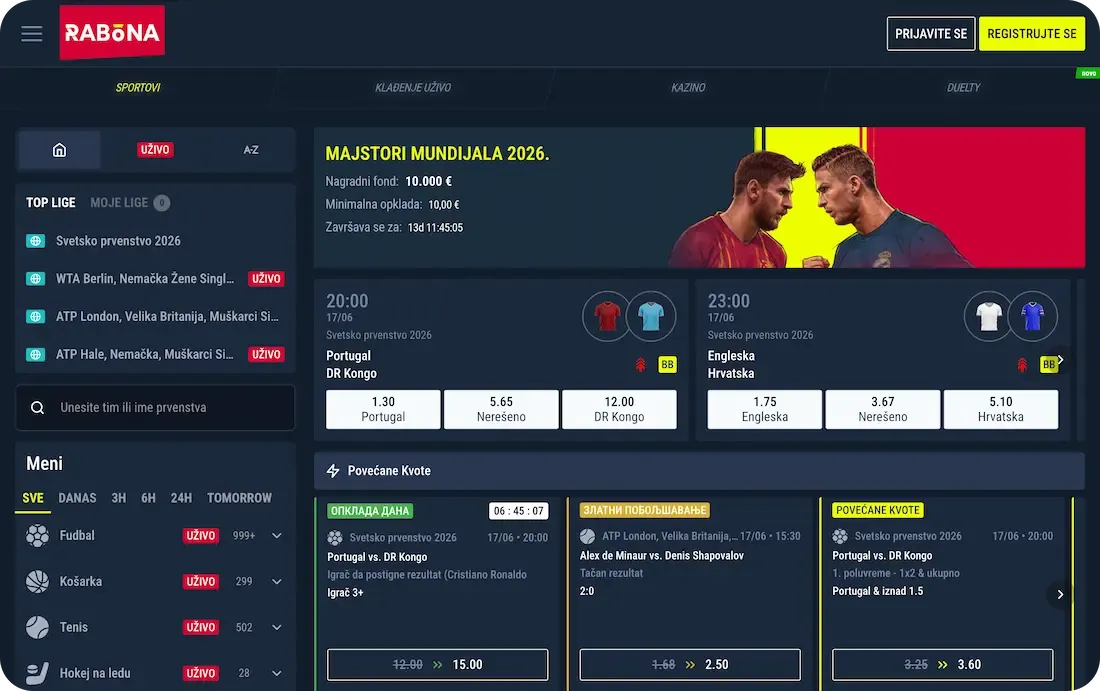Show next boosted odds arrow
Image resolution: width=1100 pixels, height=691 pixels.
click(x=1060, y=594)
